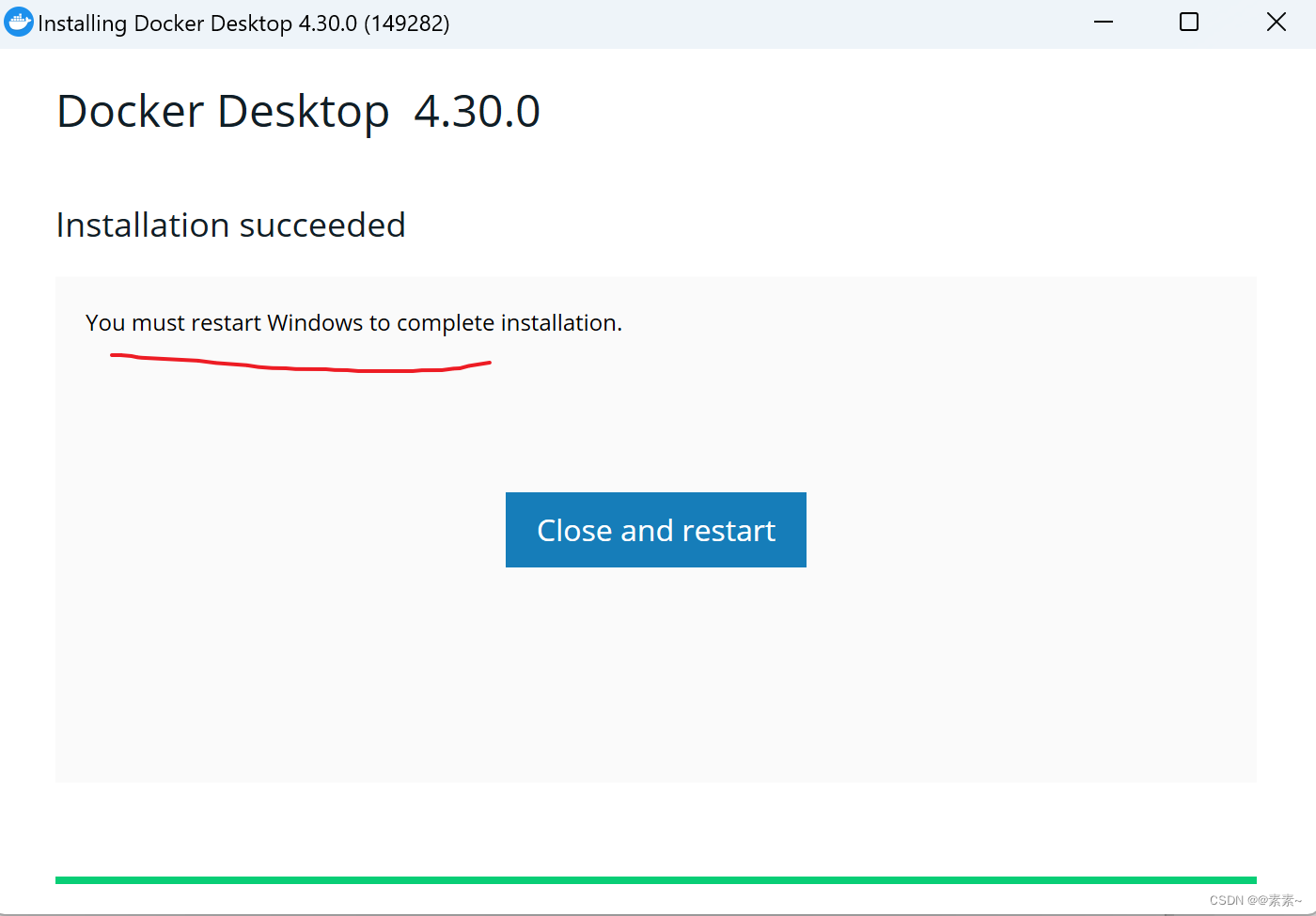Minimize the Docker Desktop installer window
The width and height of the screenshot is (1316, 916).
click(x=1104, y=22)
